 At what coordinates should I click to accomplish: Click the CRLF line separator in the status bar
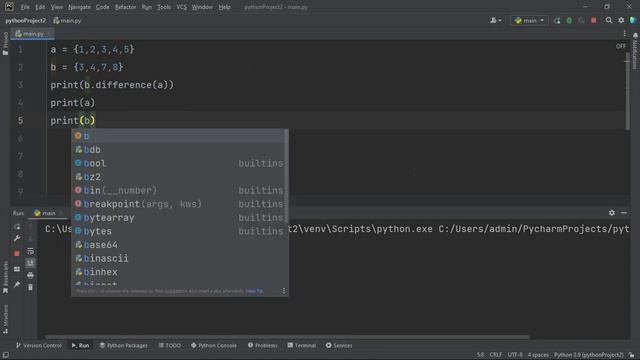(496, 355)
